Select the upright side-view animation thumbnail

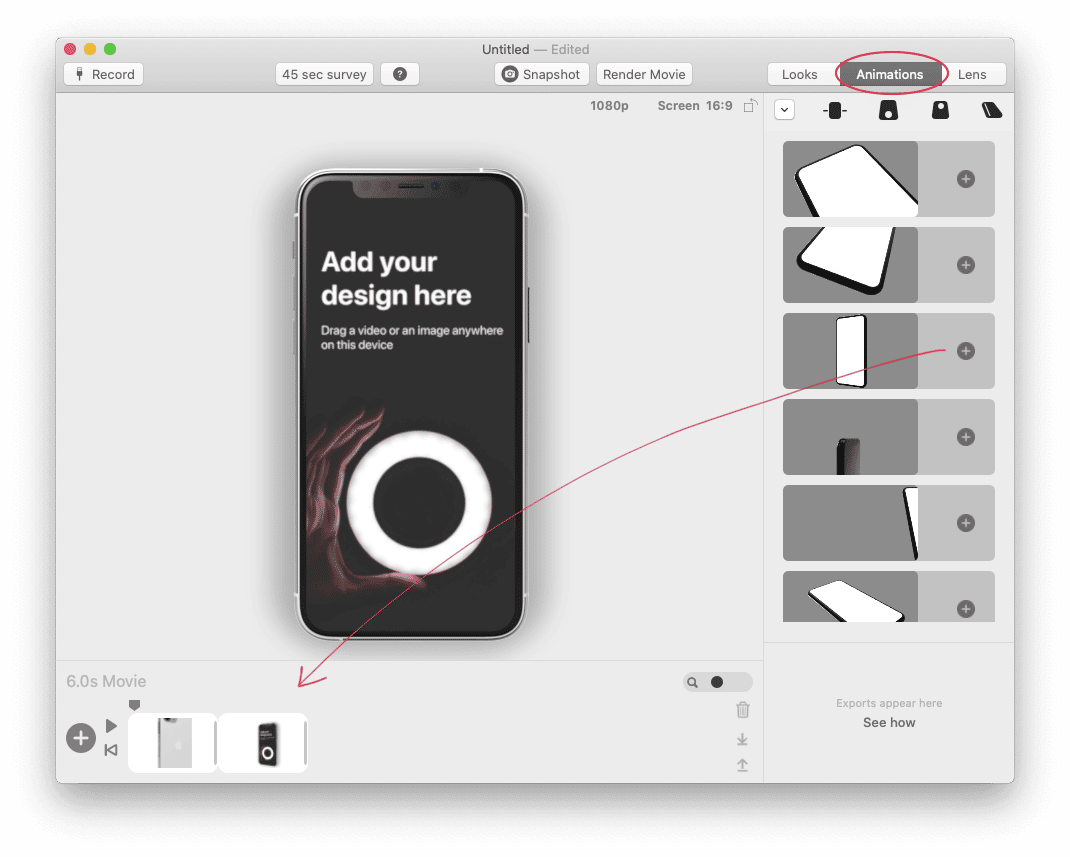[x=850, y=351]
